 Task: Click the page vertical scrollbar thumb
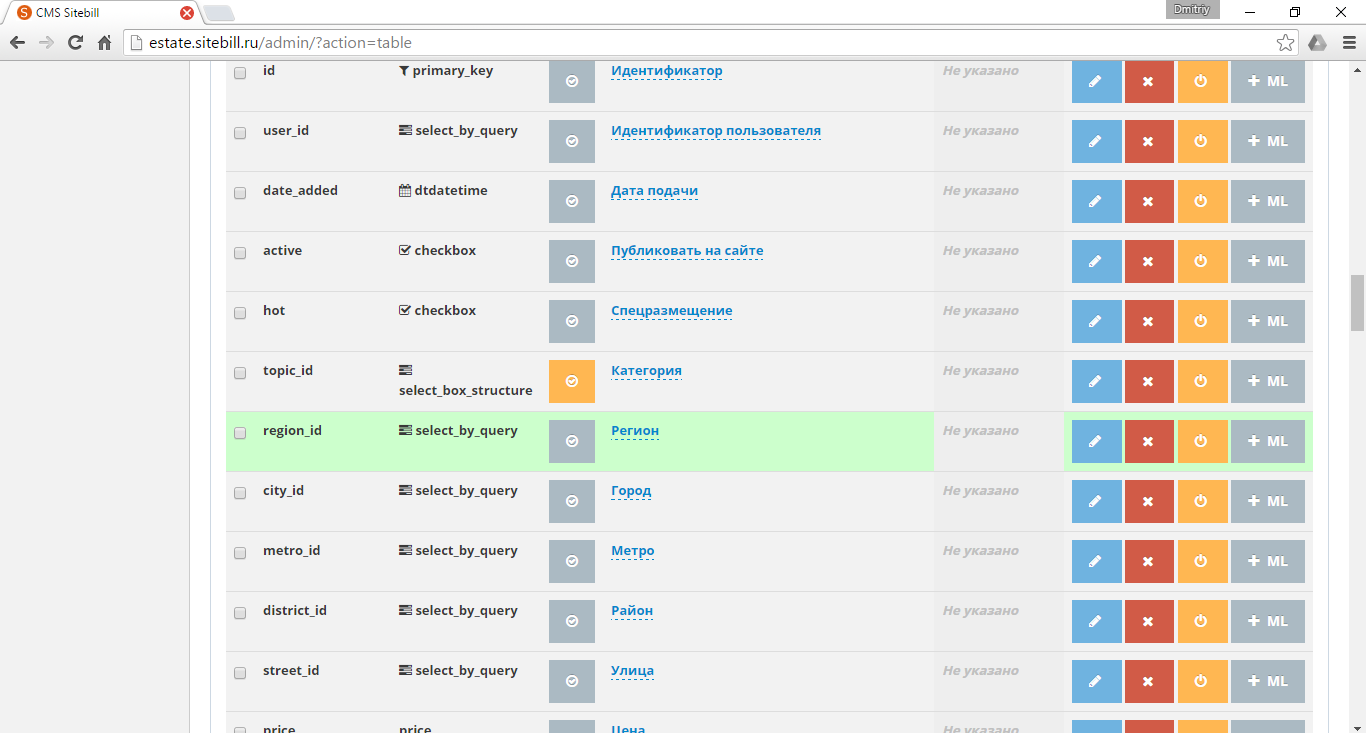1357,303
